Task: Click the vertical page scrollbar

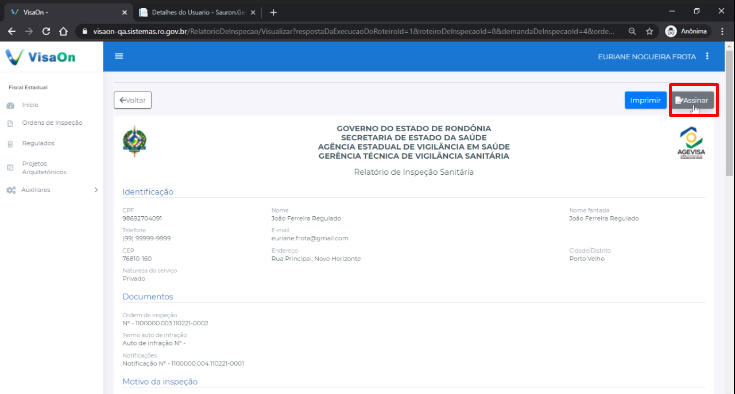Action: [x=729, y=112]
